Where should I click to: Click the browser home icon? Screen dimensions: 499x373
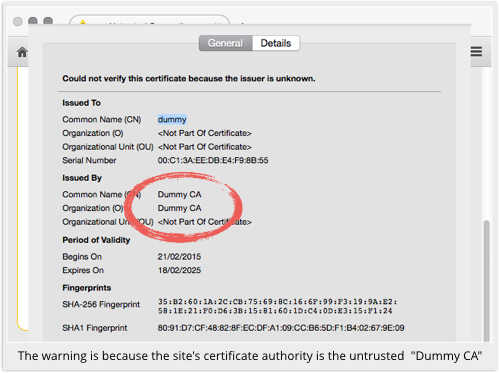22,52
